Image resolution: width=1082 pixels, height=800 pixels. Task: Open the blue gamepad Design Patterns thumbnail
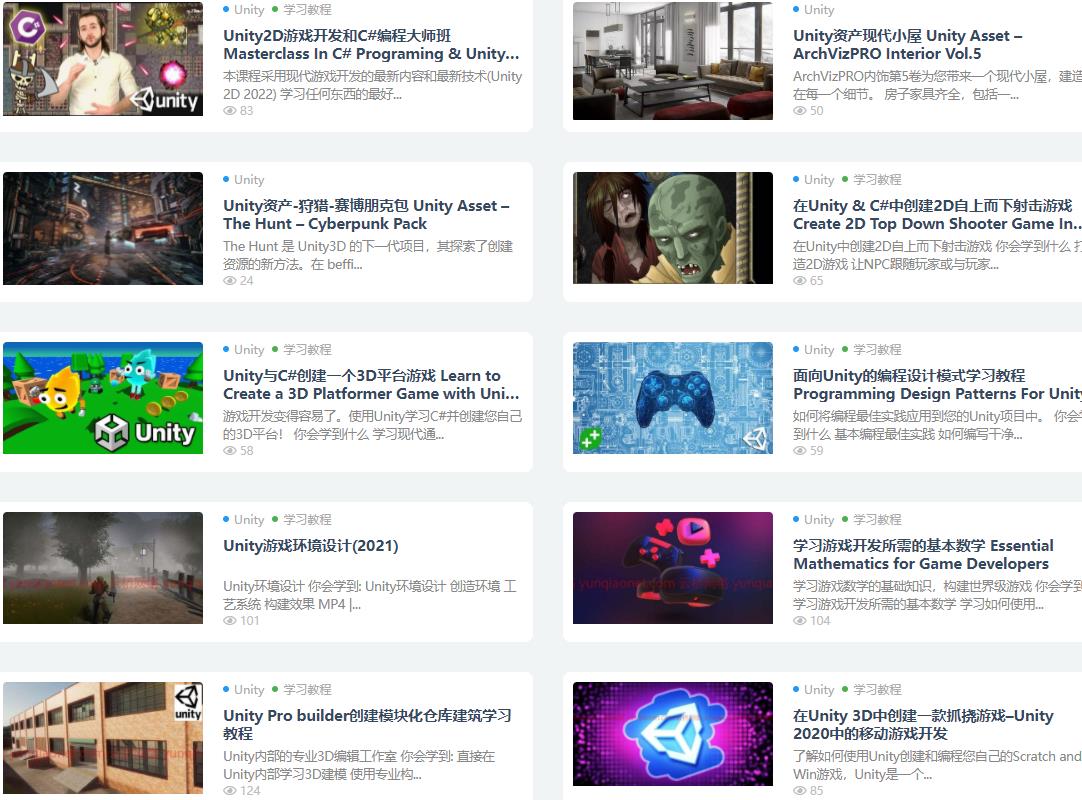coord(673,398)
